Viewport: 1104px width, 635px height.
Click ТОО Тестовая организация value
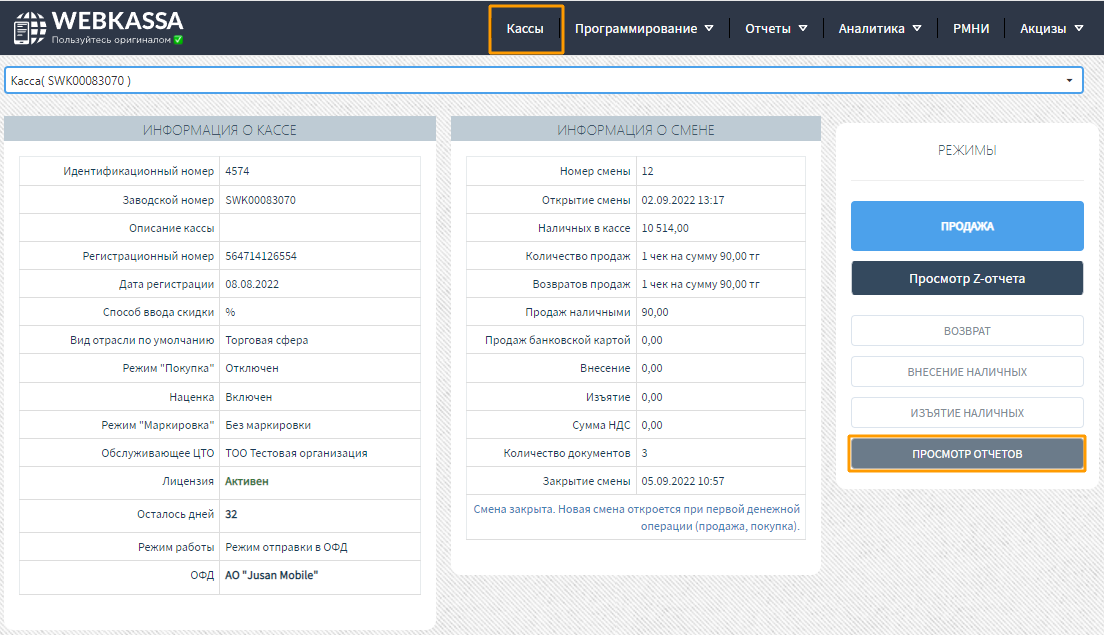pyautogui.click(x=296, y=453)
